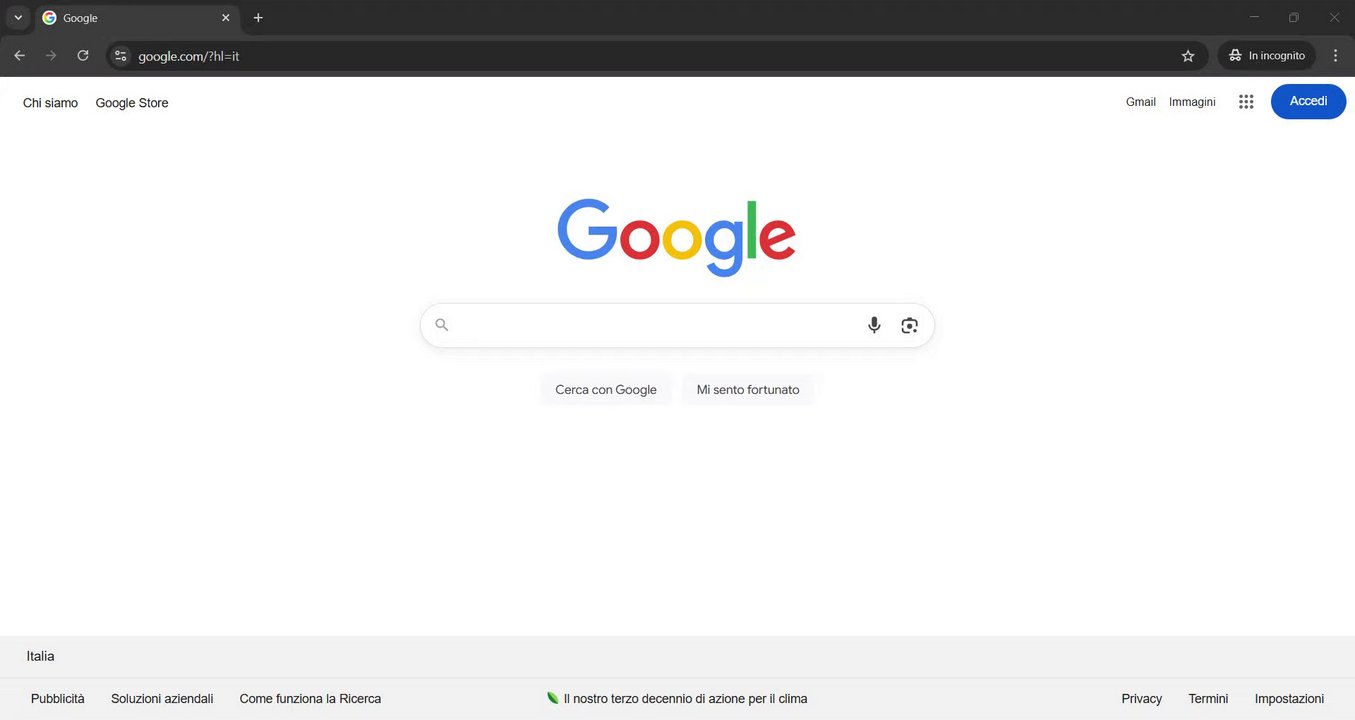Open the Chrome three-dot menu
Image resolution: width=1355 pixels, height=720 pixels.
pyautogui.click(x=1336, y=56)
